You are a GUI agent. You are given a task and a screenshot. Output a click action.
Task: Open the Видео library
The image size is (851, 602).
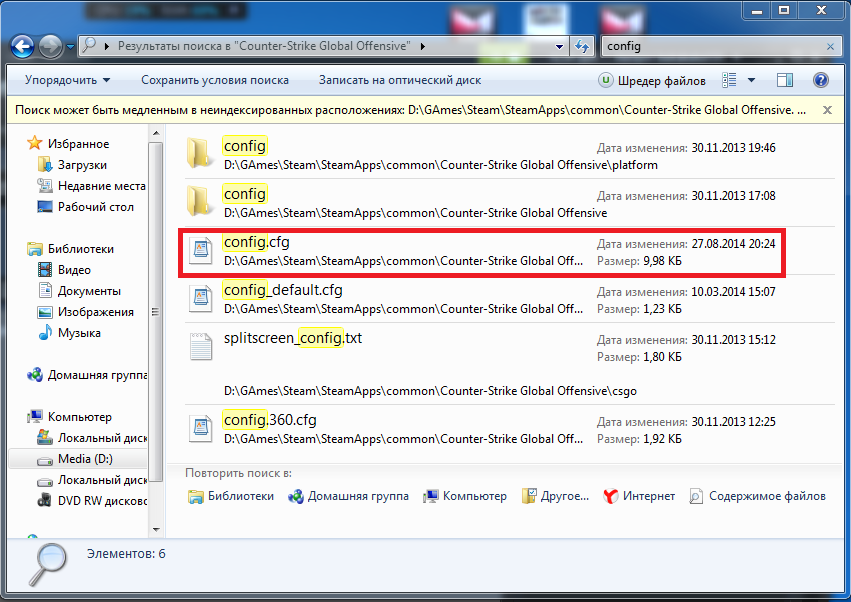click(74, 270)
